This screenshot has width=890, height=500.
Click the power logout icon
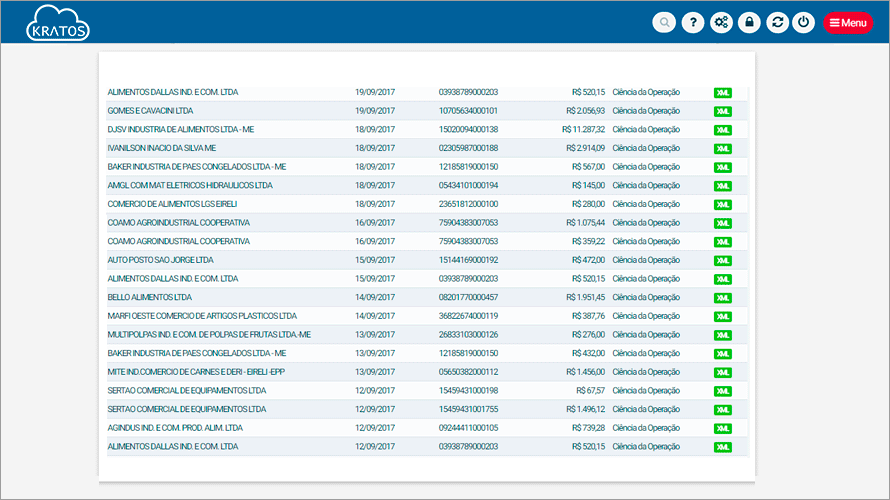(x=804, y=23)
